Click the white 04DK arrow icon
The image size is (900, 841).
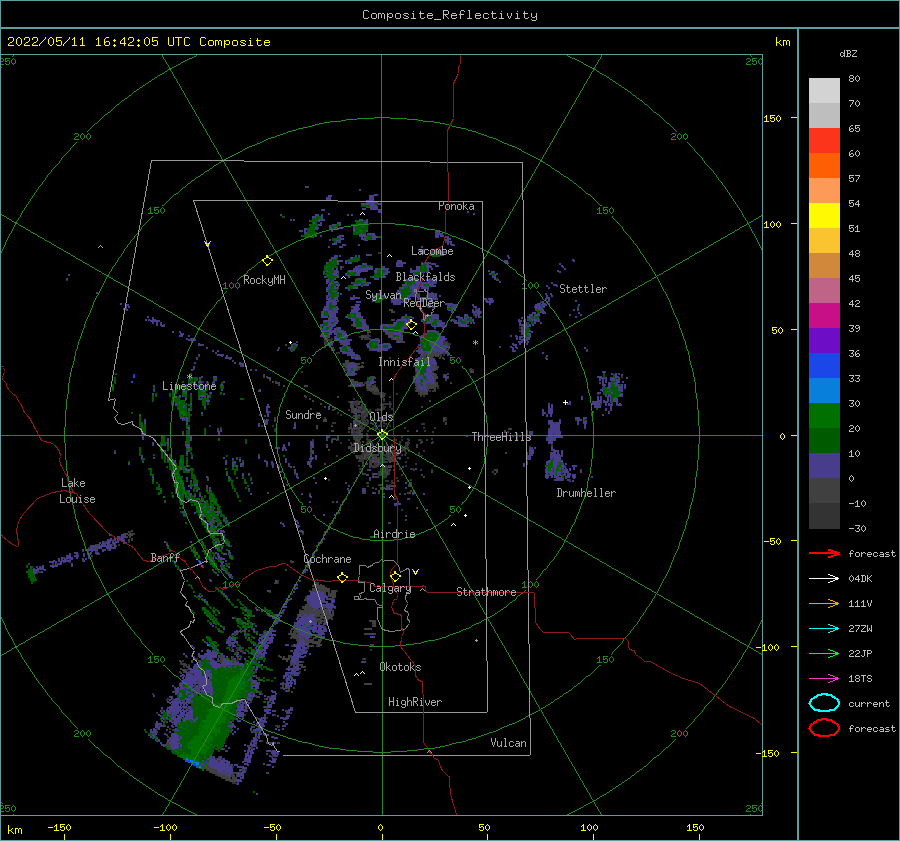824,579
